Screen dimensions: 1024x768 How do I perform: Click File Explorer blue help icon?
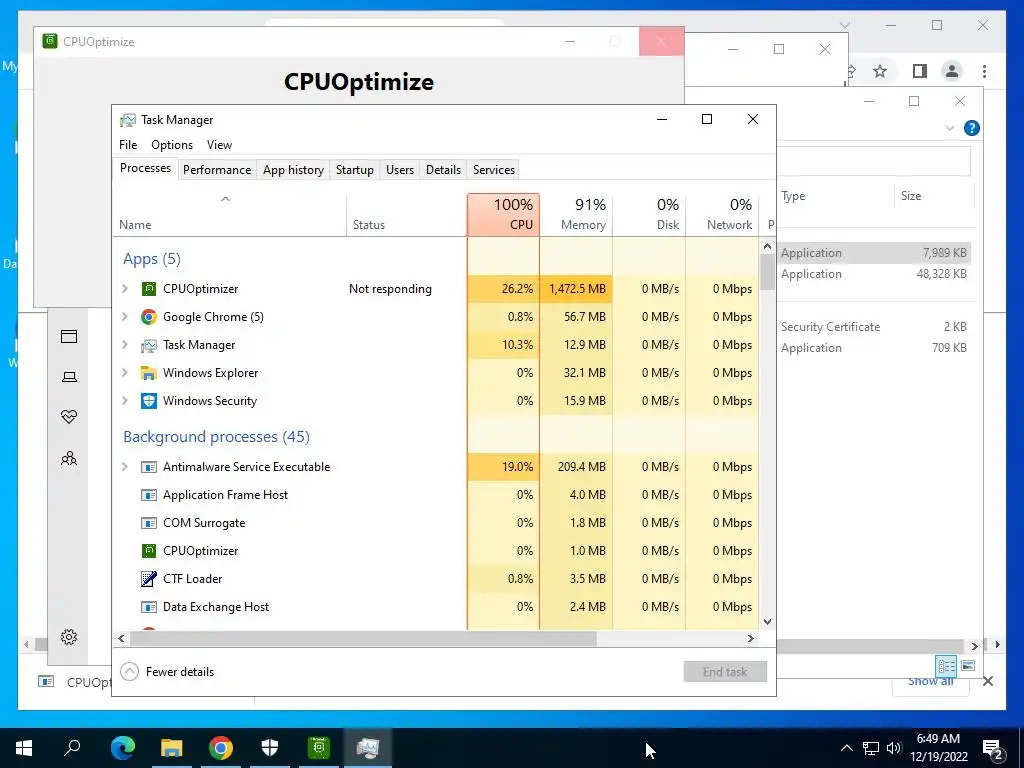(972, 128)
